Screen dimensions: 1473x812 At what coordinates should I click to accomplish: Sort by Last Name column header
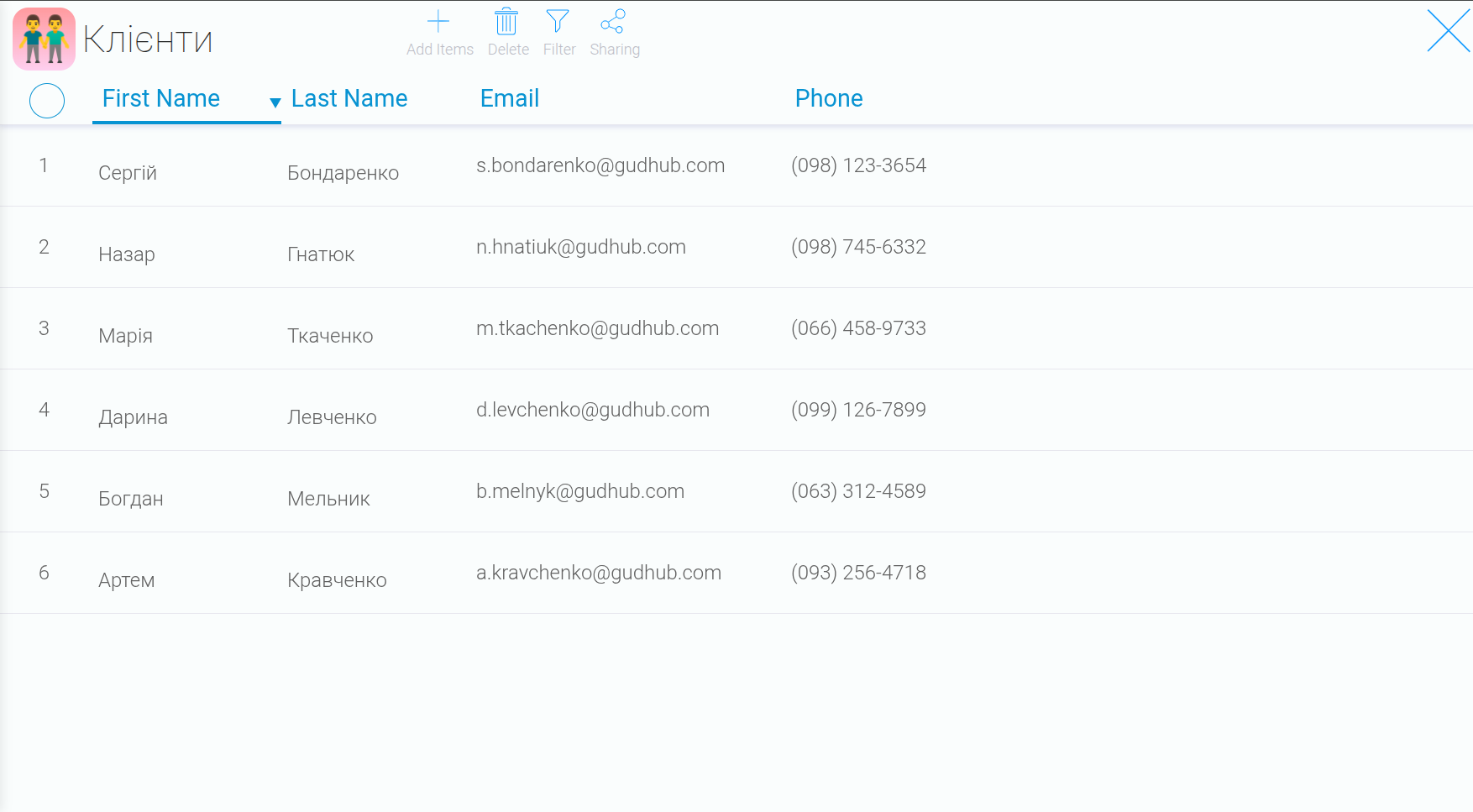349,98
